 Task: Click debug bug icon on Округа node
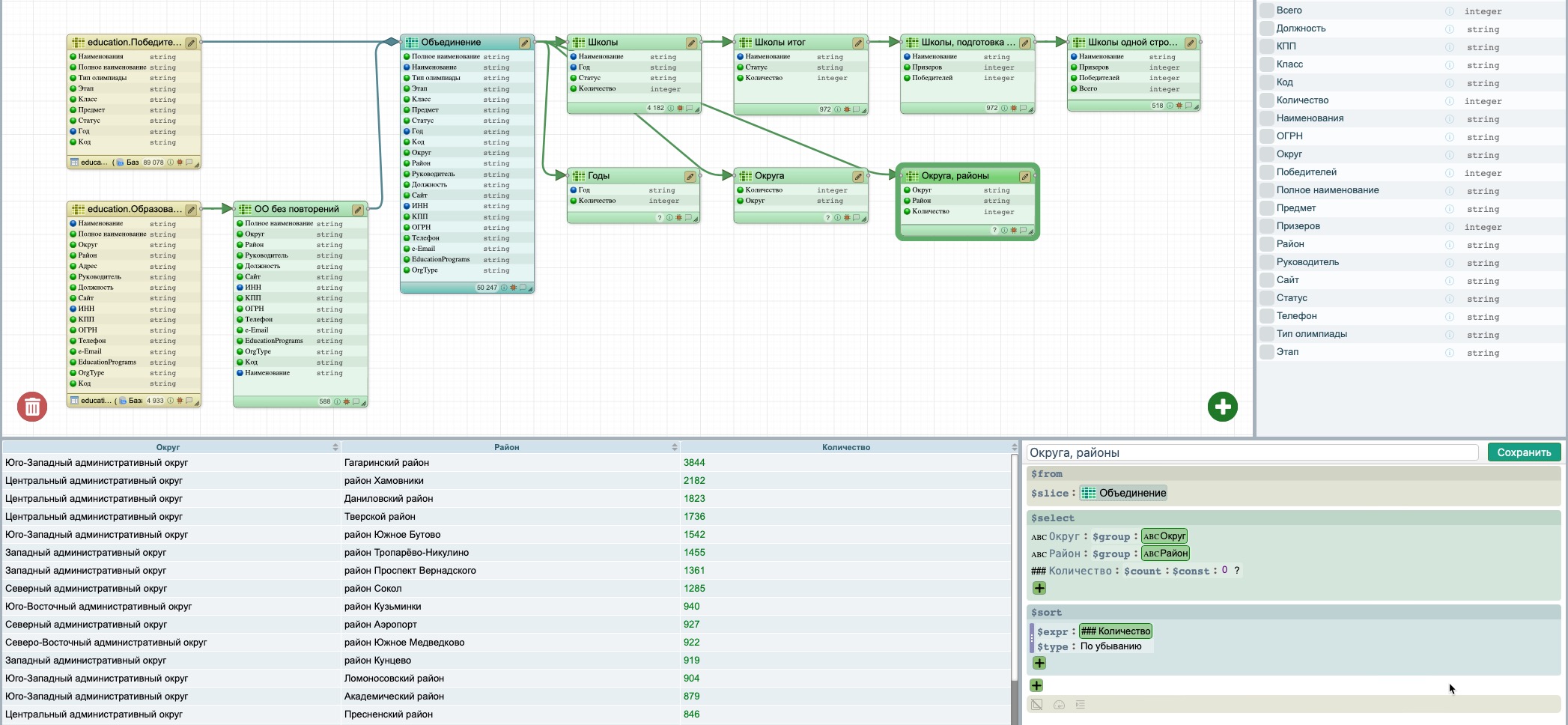[846, 218]
